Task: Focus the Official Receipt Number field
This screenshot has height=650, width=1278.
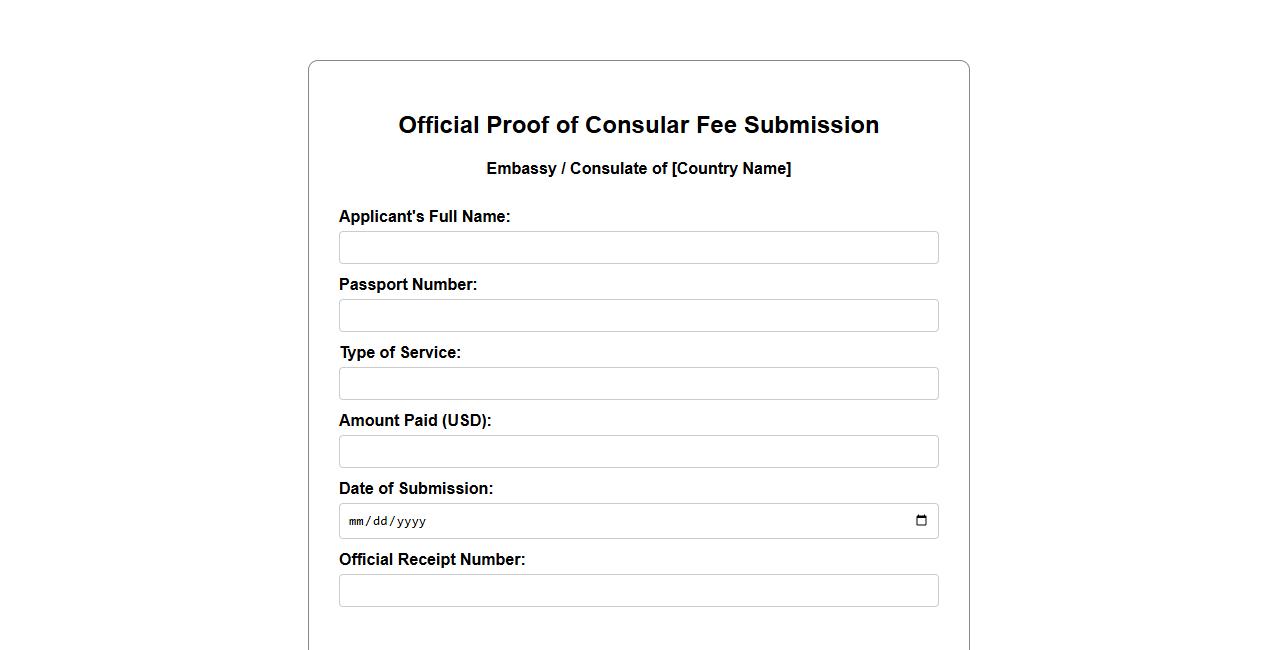Action: (x=638, y=591)
